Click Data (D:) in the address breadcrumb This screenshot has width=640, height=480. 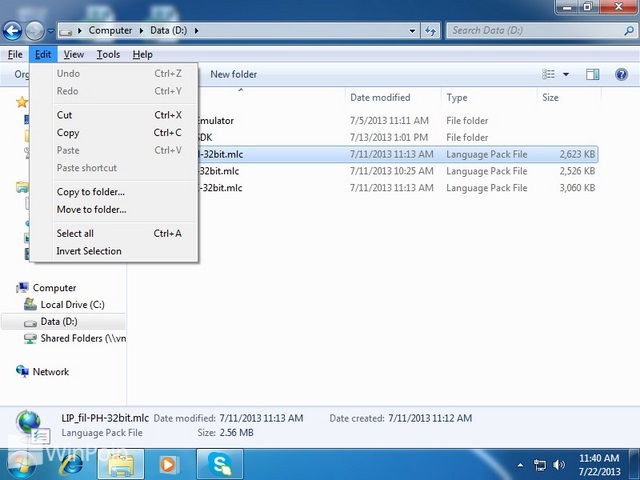pyautogui.click(x=169, y=31)
